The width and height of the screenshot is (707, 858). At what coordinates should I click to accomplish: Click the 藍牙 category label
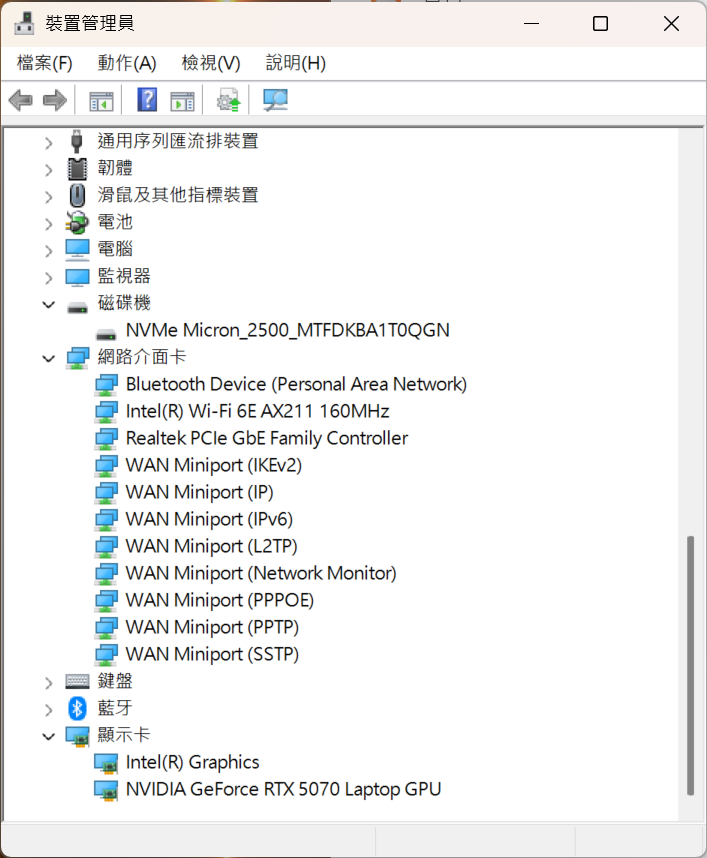point(115,708)
